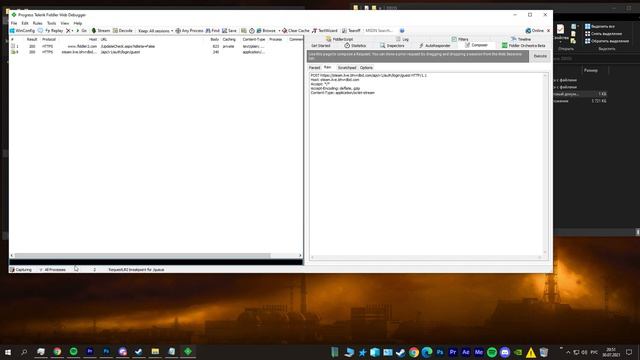Open the Edit menu
The image size is (640, 360).
[x=25, y=23]
